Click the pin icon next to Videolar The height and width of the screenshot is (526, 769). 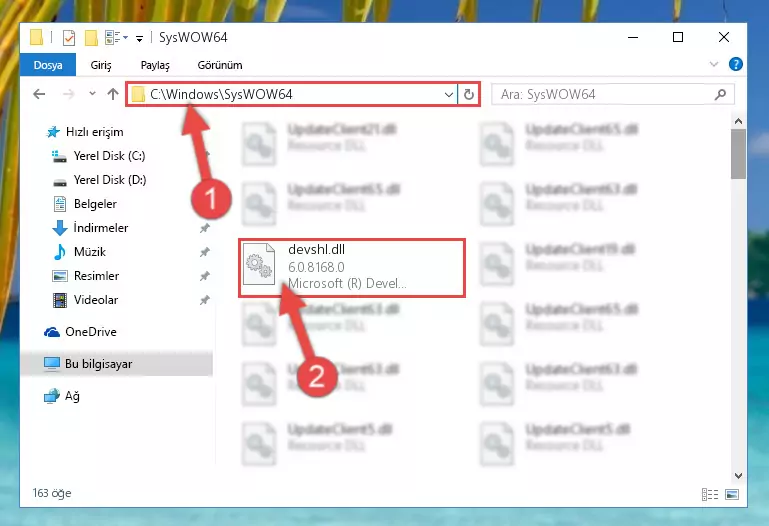(x=205, y=300)
